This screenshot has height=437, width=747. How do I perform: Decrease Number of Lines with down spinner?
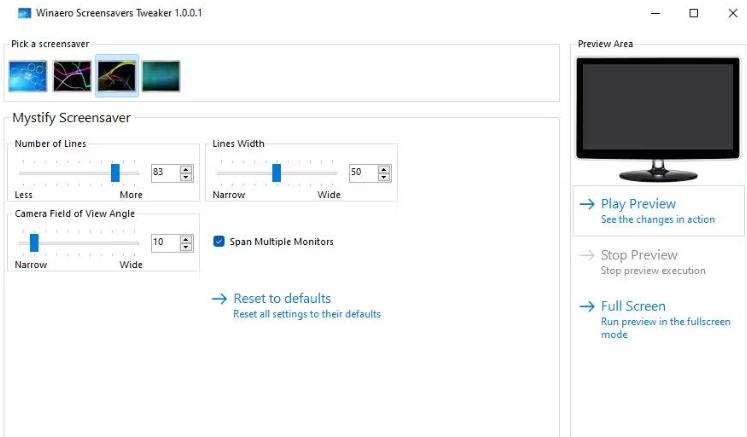(x=186, y=177)
